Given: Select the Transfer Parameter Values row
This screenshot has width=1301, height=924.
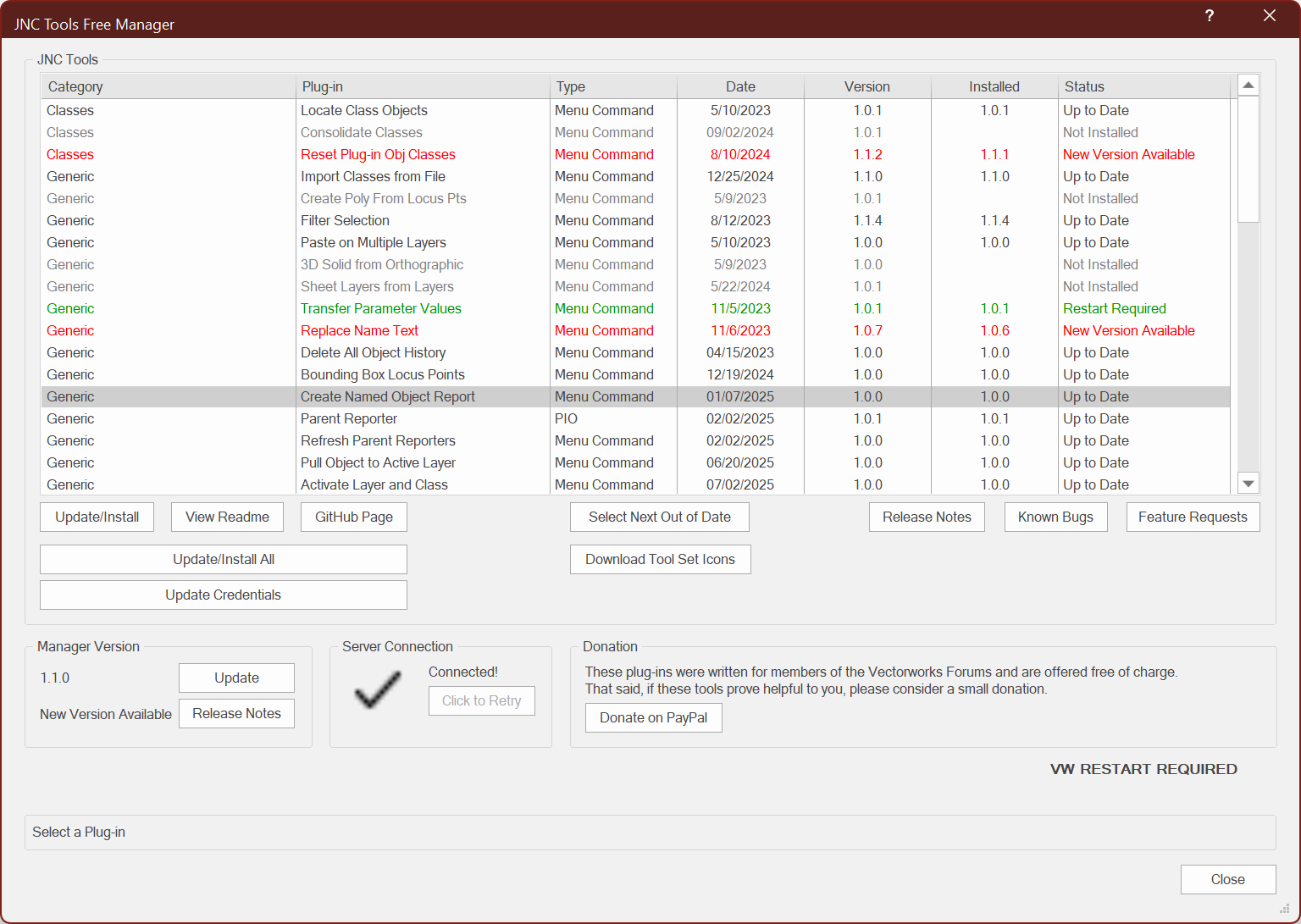Looking at the screenshot, I should coord(380,308).
